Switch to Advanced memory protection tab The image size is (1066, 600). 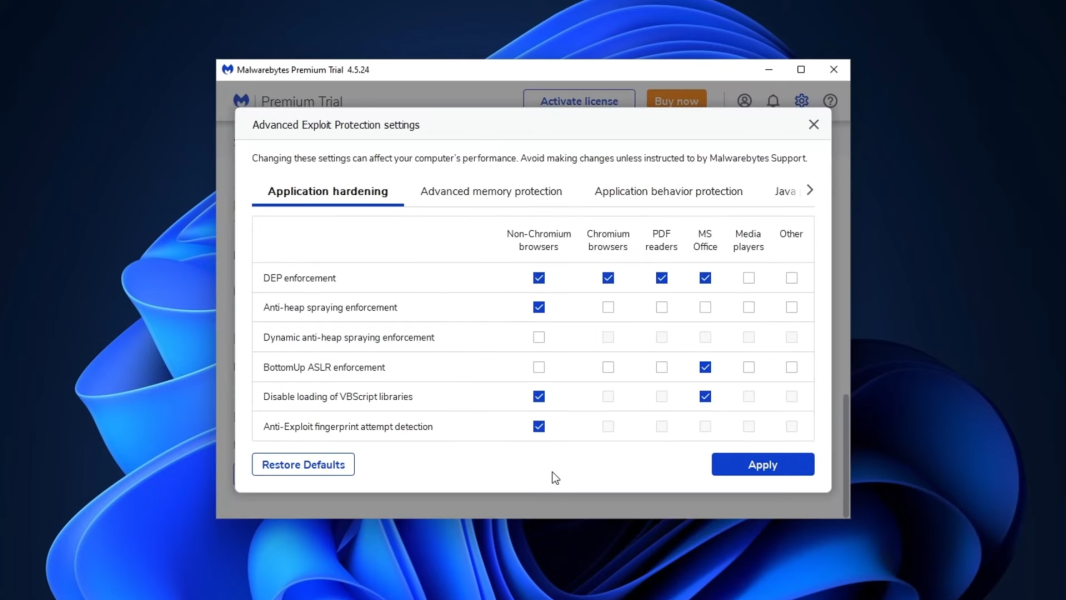[x=491, y=191]
